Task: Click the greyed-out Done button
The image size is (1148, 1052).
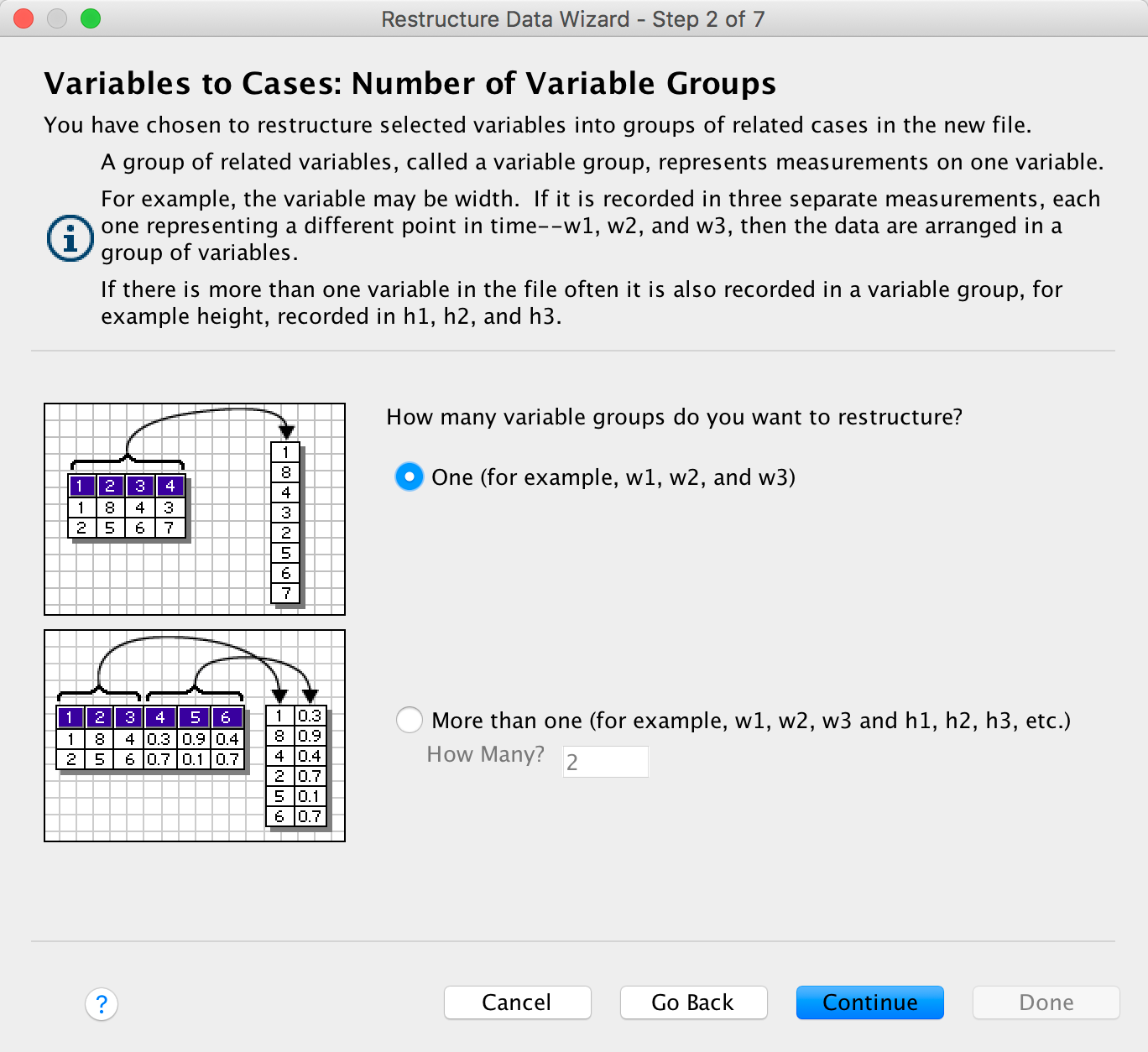Action: click(x=1046, y=1003)
